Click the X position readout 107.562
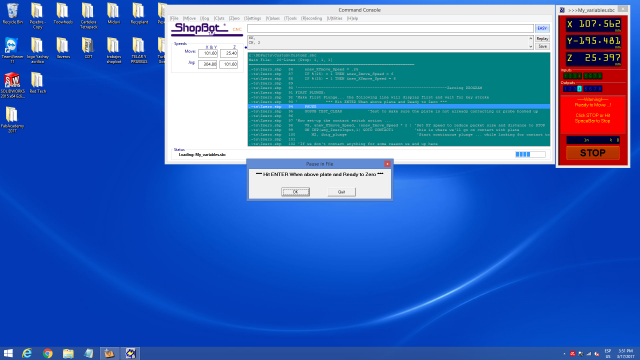Viewport: 640px width, 360px height. point(593,24)
